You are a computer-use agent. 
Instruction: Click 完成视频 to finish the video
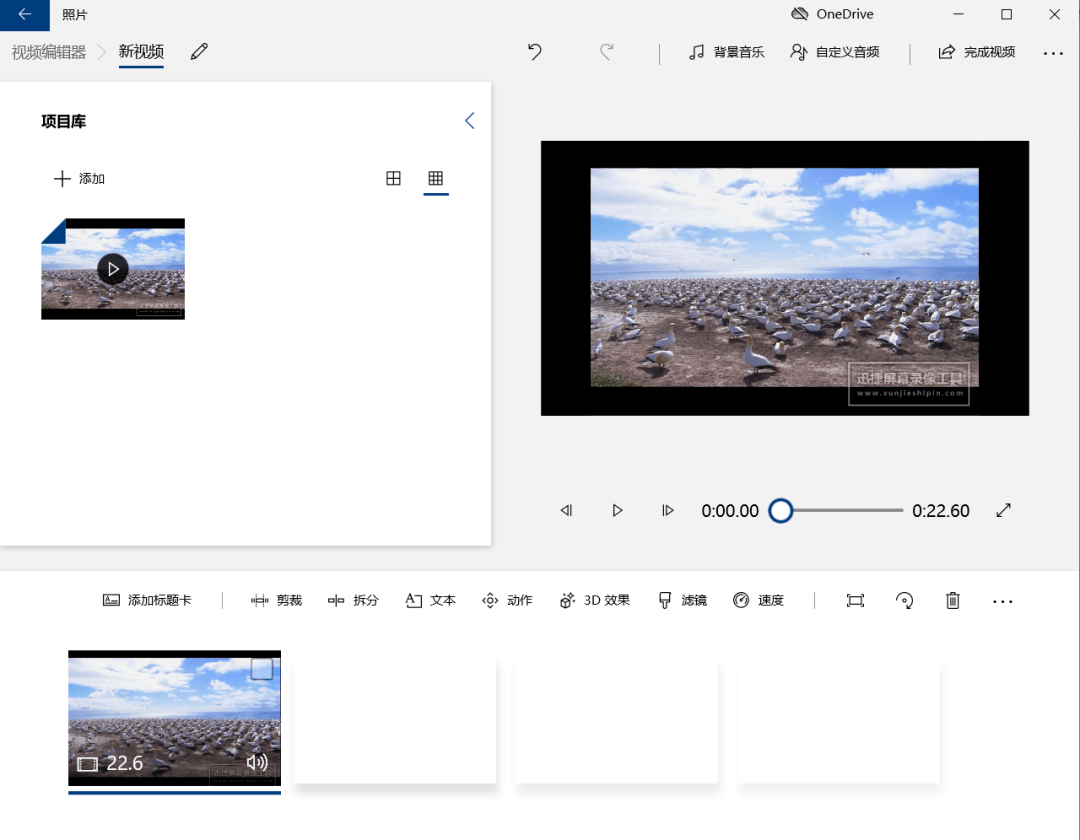(977, 52)
